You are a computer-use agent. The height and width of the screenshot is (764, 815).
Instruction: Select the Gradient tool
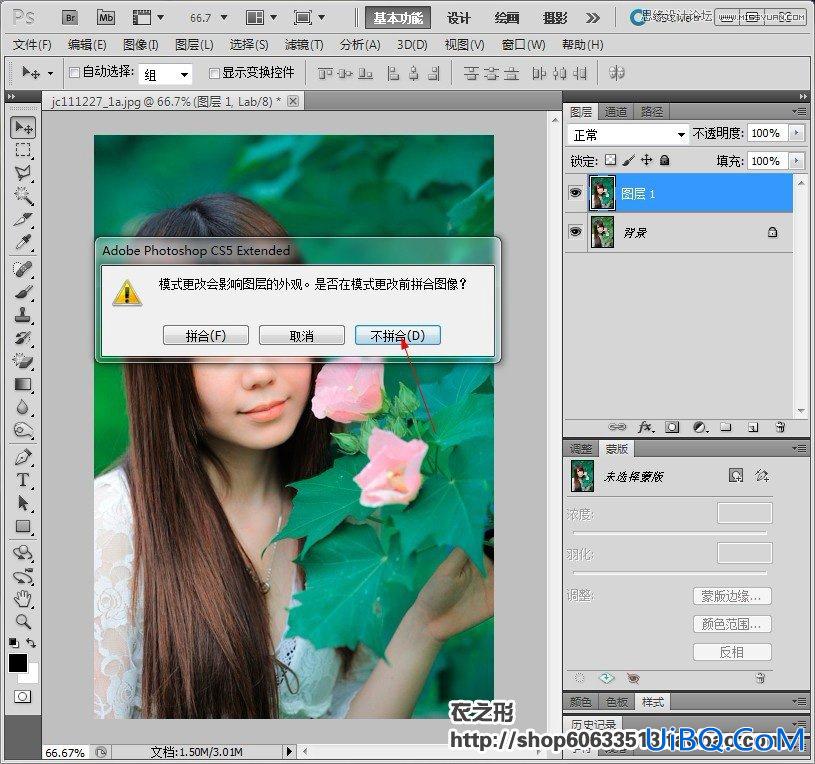pos(23,384)
